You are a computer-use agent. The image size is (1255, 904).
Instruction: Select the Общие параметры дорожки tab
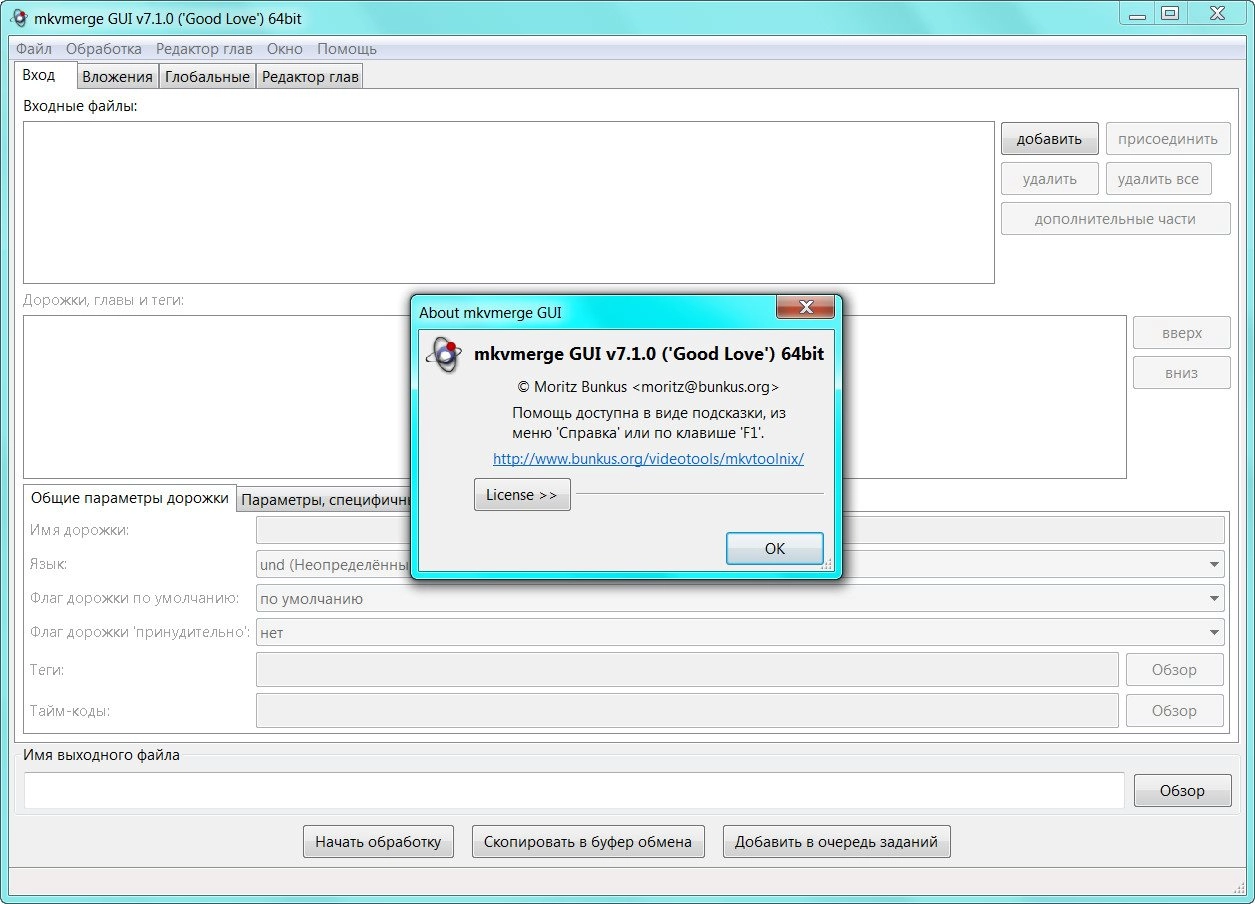point(130,498)
